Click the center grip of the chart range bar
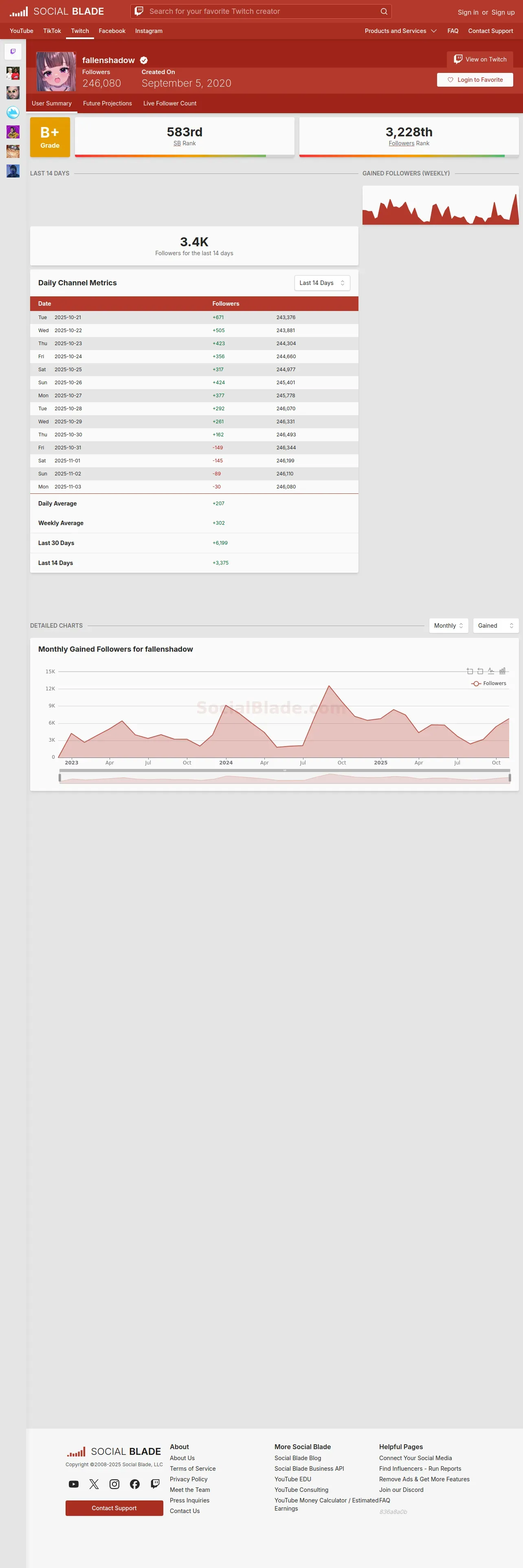Screen dimensions: 523x1568 coord(284,771)
